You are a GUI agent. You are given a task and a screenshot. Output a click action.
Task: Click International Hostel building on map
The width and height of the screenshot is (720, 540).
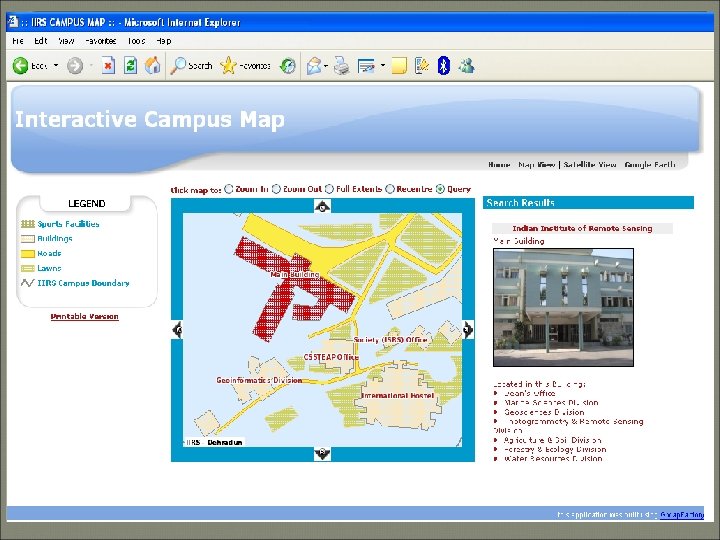point(397,396)
